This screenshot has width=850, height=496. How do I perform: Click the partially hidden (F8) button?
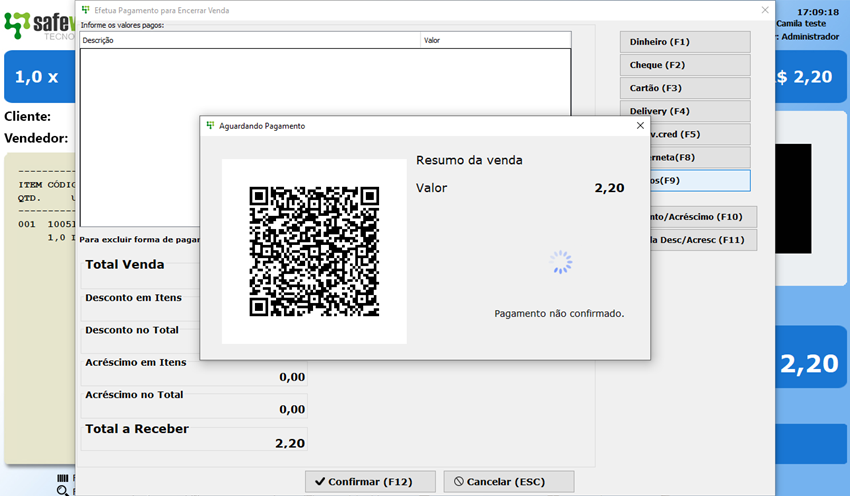click(x=700, y=157)
